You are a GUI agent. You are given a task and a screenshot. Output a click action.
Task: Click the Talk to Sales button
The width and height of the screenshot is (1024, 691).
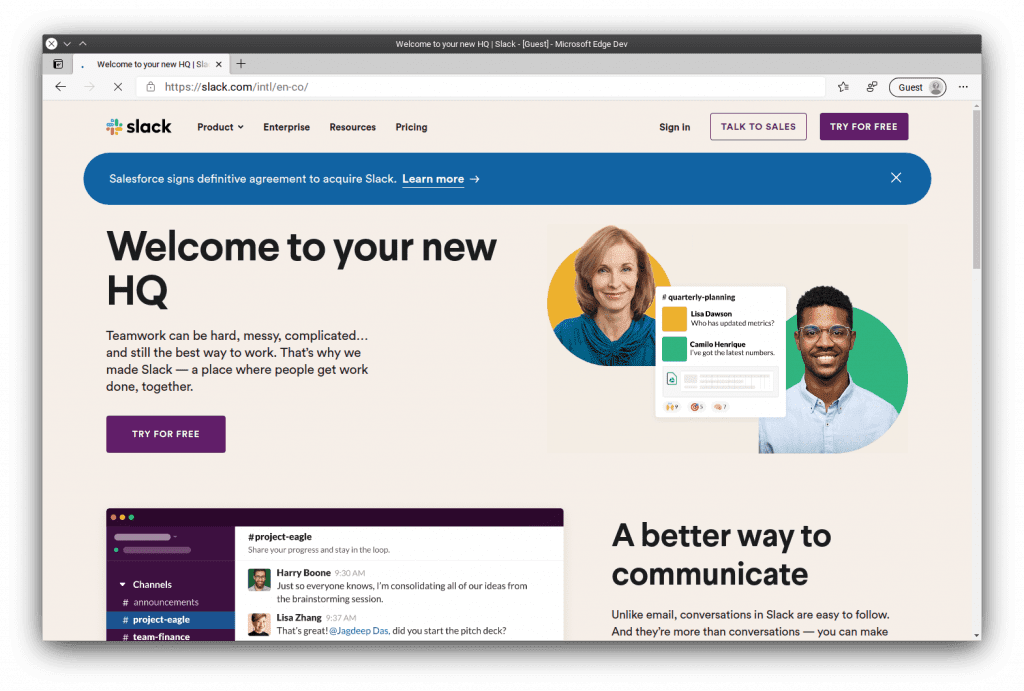(x=758, y=127)
